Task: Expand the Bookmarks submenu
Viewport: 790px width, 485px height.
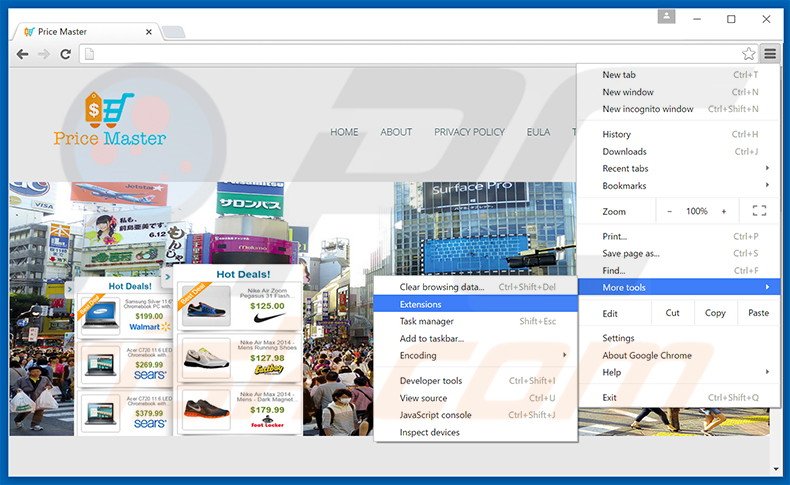Action: [679, 185]
